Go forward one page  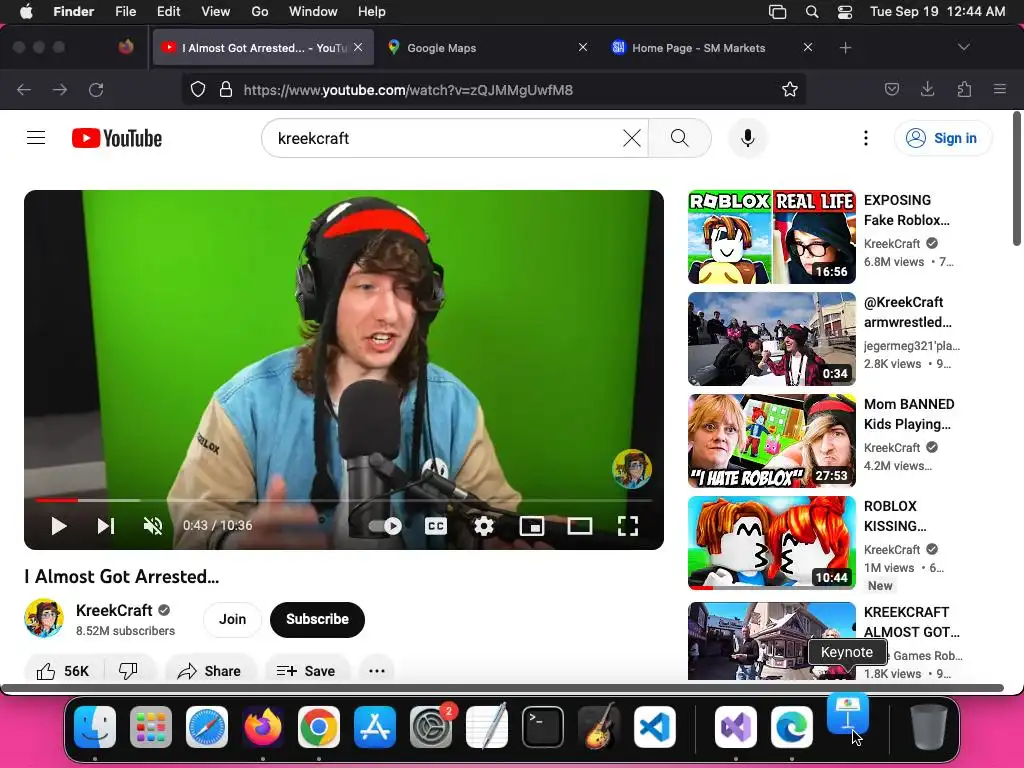coord(60,89)
